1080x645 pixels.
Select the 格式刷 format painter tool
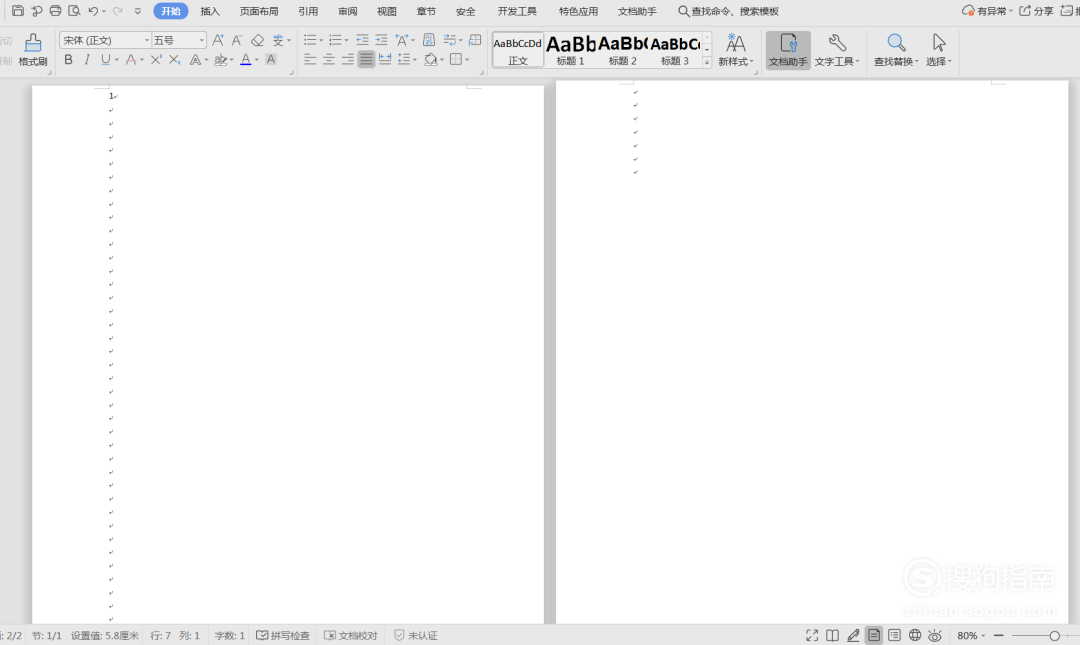point(32,50)
